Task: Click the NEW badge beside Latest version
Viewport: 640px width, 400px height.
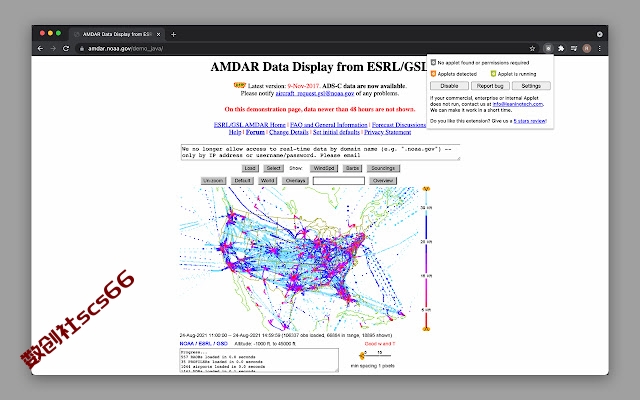Action: [x=239, y=85]
